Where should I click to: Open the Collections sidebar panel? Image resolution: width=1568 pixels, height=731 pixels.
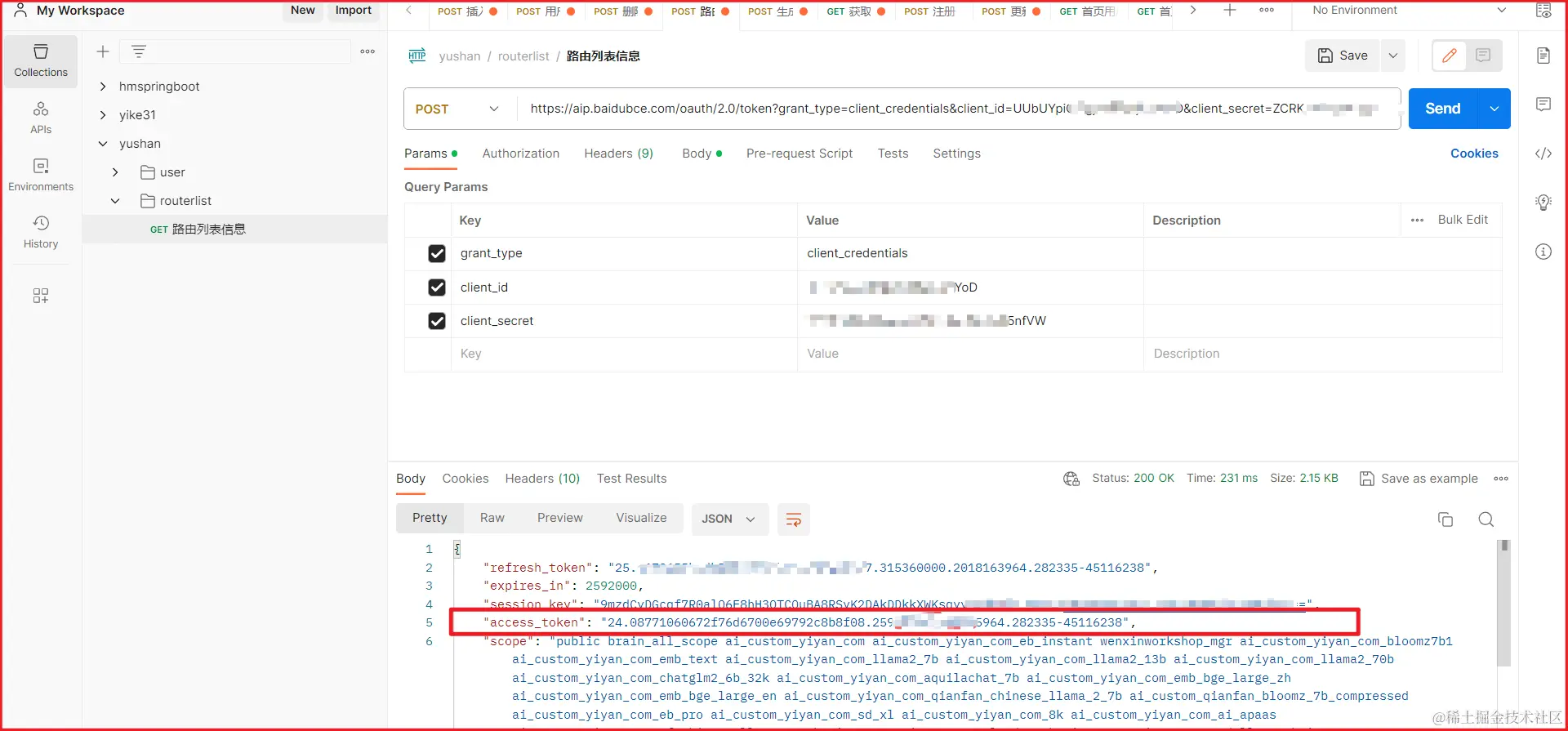pos(41,60)
